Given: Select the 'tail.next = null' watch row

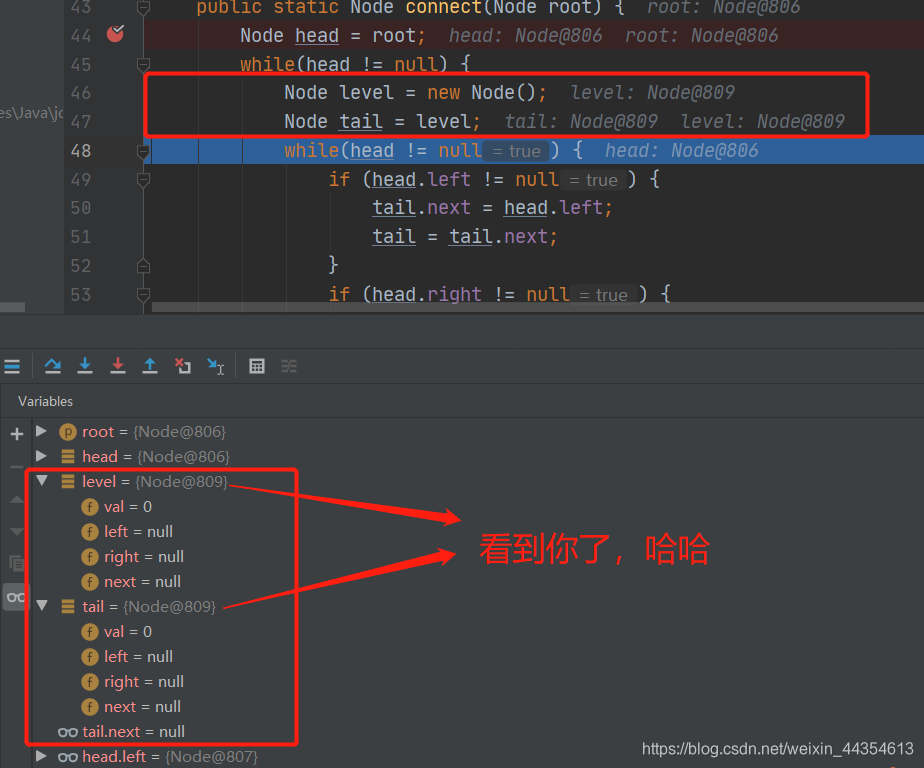Looking at the screenshot, I should coord(121,731).
